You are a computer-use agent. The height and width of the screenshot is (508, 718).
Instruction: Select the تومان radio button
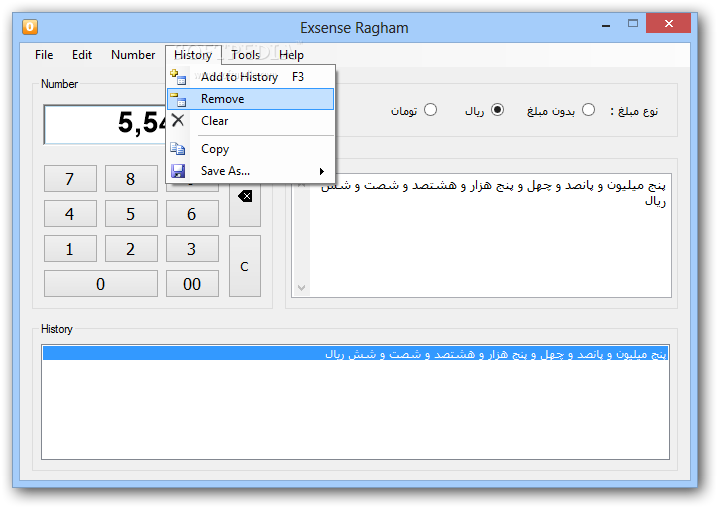[x=430, y=110]
